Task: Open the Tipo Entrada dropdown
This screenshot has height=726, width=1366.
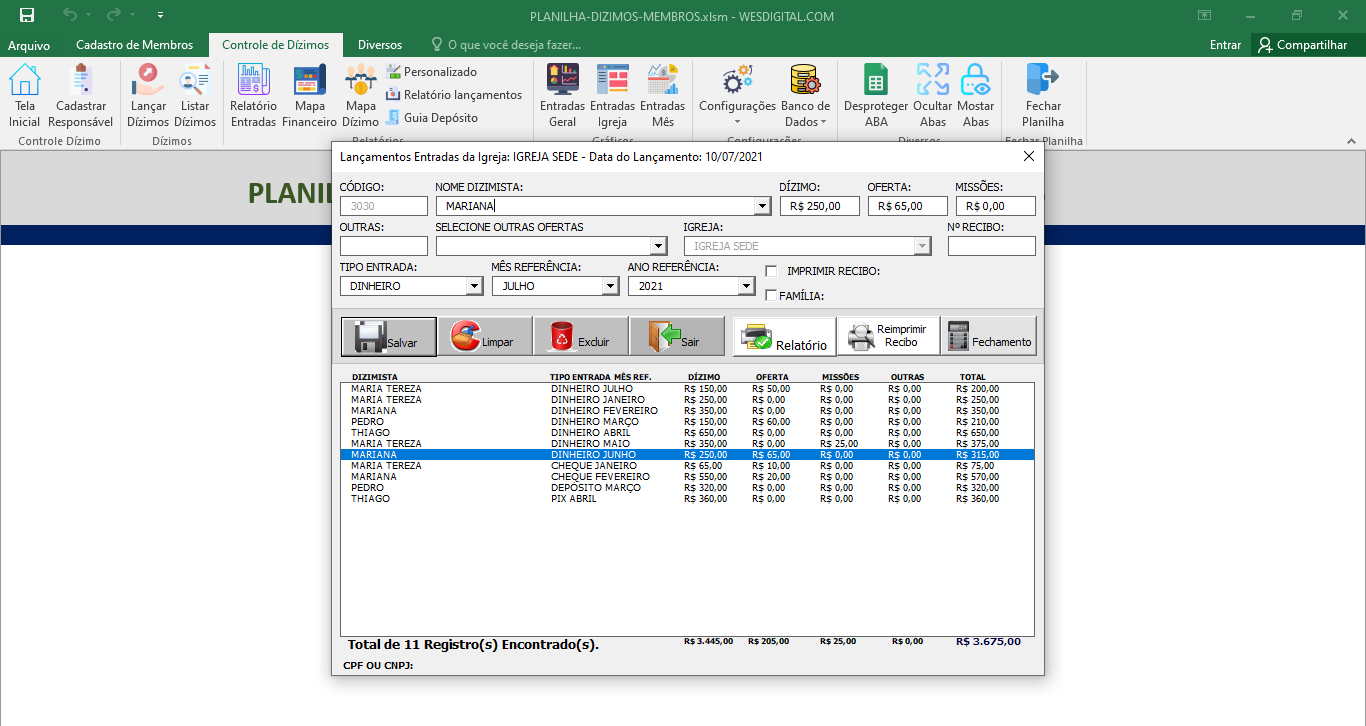Action: click(474, 286)
